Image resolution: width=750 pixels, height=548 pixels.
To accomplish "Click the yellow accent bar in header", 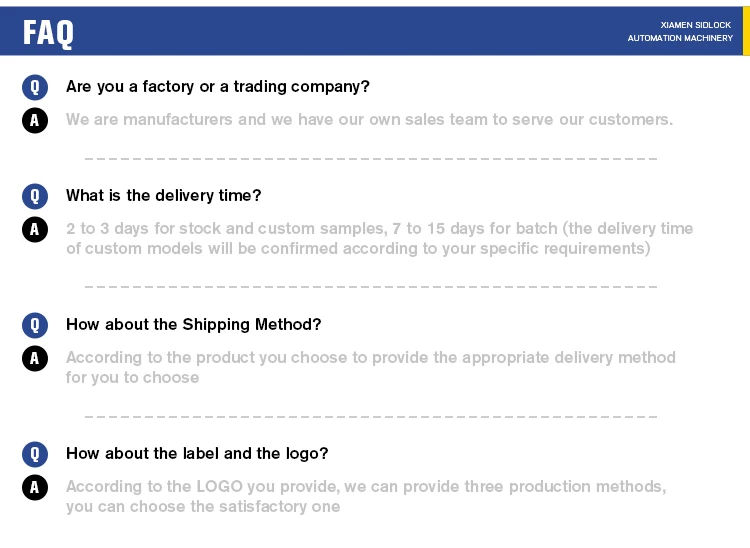I will (x=746, y=32).
